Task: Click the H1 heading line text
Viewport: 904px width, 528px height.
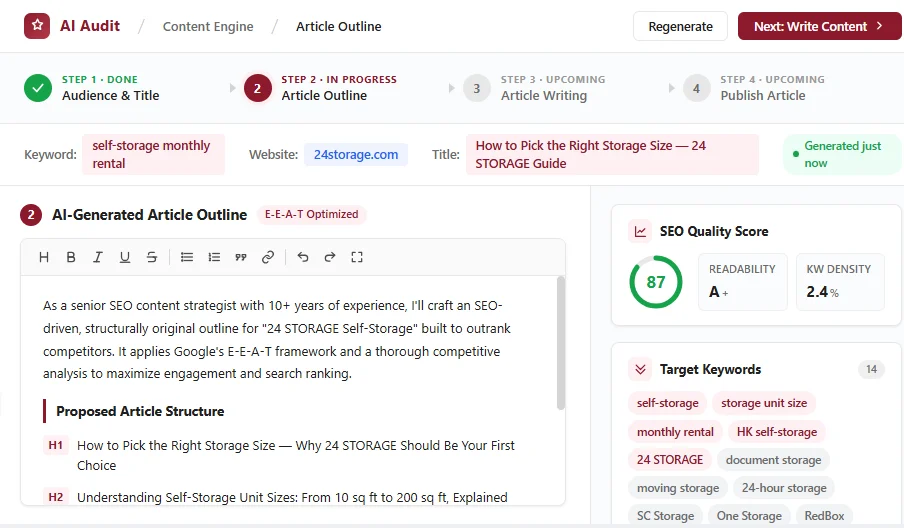Action: tap(296, 455)
